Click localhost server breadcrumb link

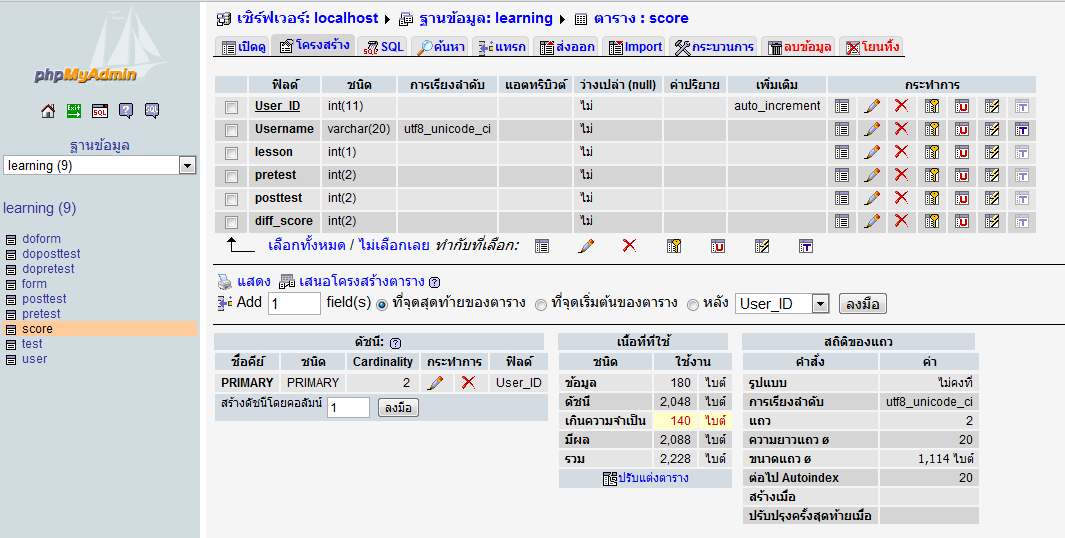coord(308,18)
